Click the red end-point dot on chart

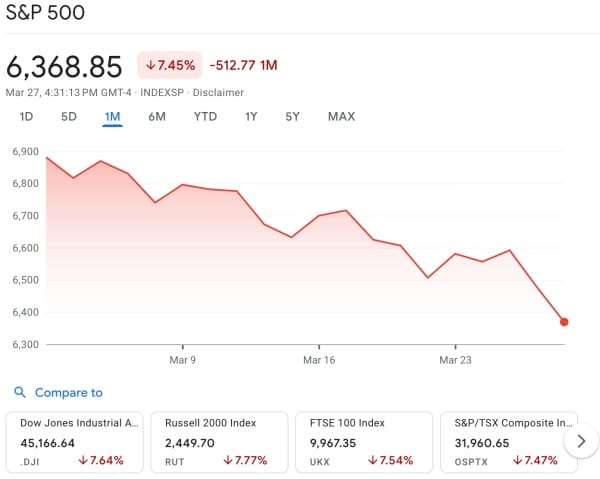click(x=565, y=322)
